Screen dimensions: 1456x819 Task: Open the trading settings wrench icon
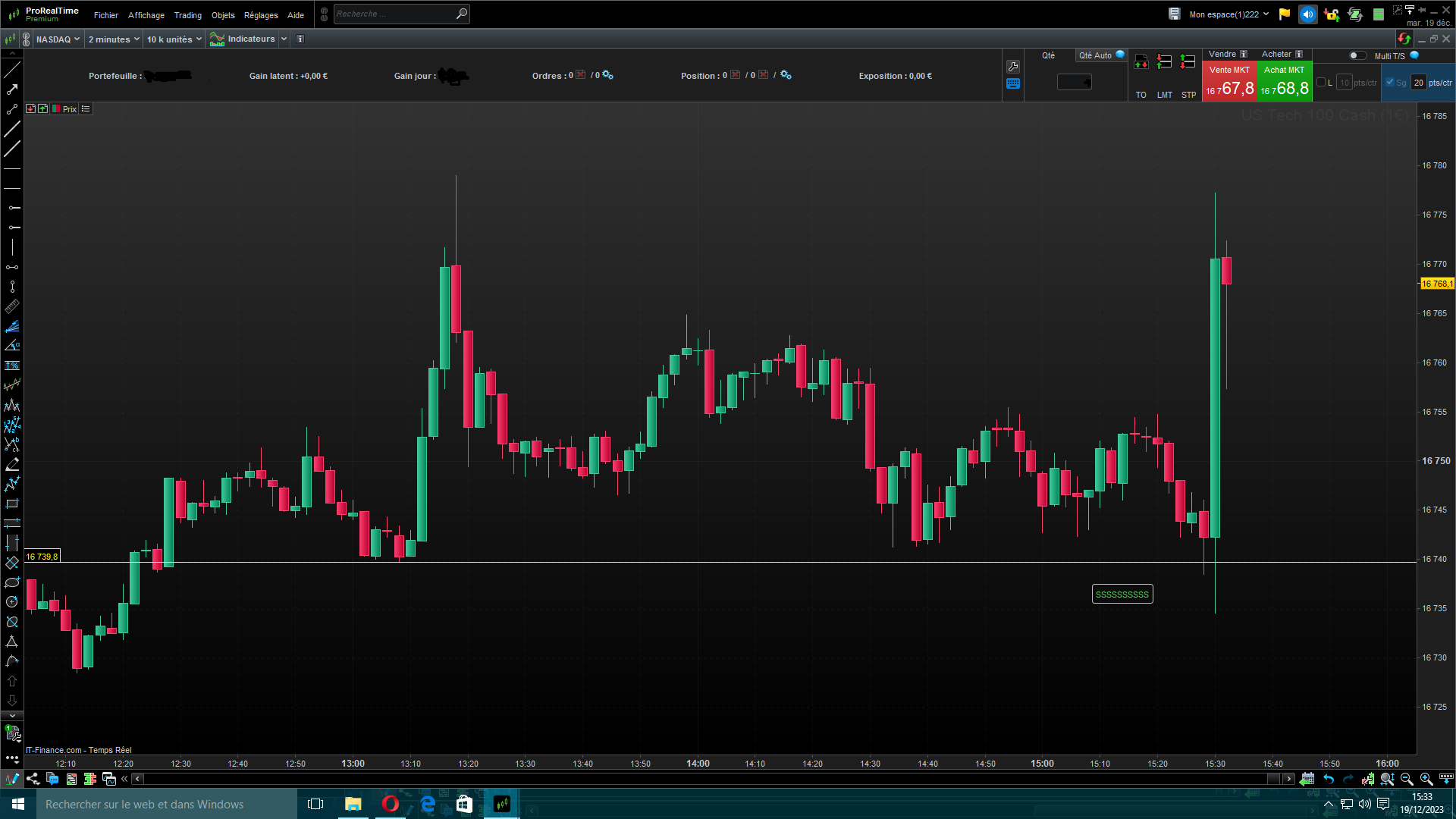point(1013,67)
